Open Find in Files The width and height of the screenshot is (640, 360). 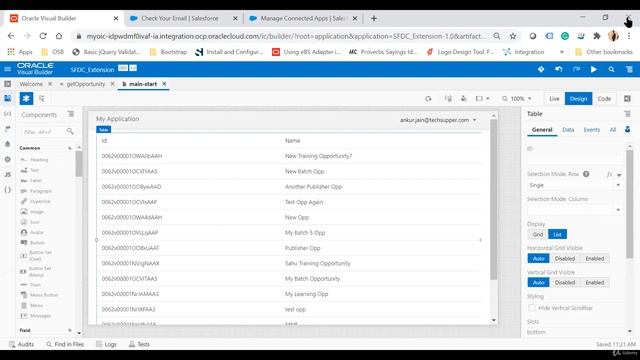65,344
